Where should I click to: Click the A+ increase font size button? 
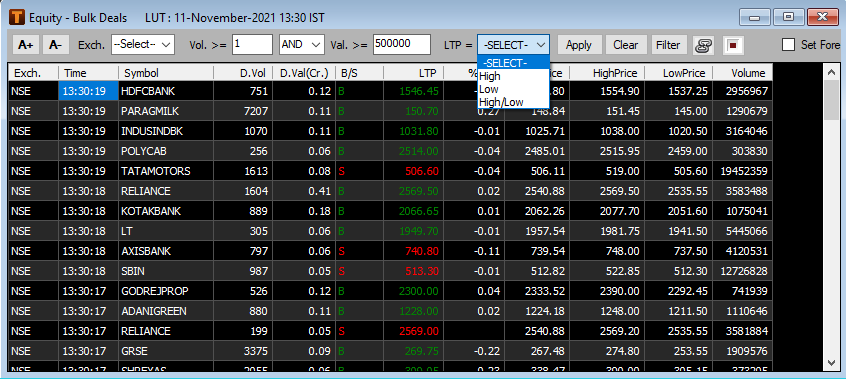(26, 45)
